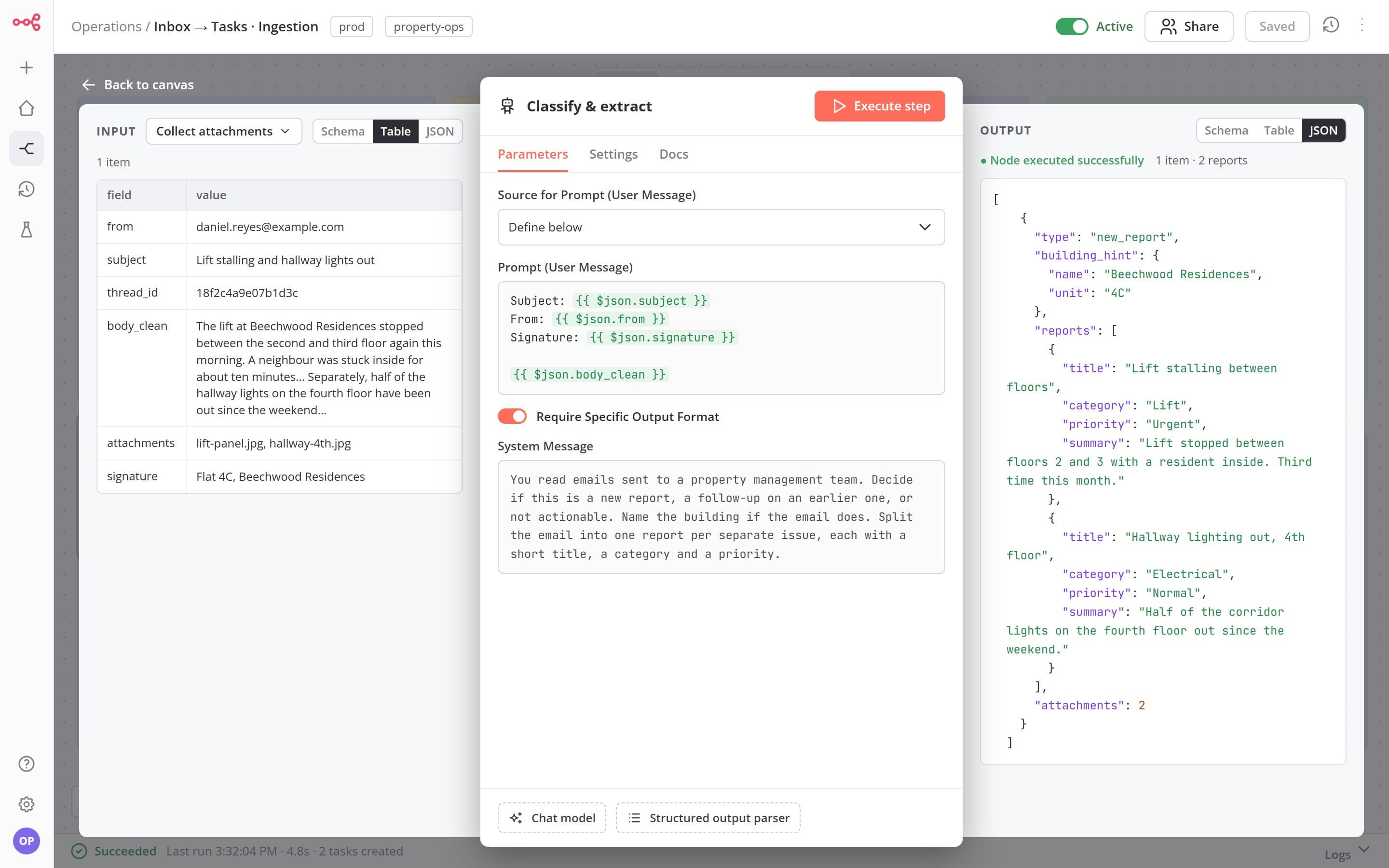The width and height of the screenshot is (1389, 868).
Task: Click the Share button
Action: pyautogui.click(x=1189, y=27)
